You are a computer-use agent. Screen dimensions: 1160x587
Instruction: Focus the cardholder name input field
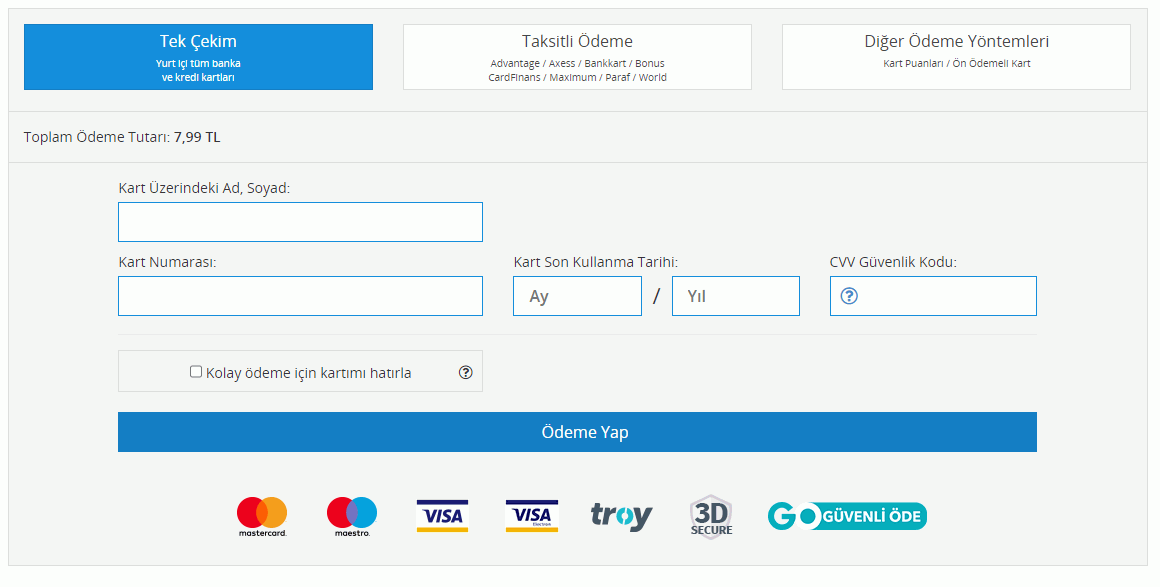click(300, 222)
